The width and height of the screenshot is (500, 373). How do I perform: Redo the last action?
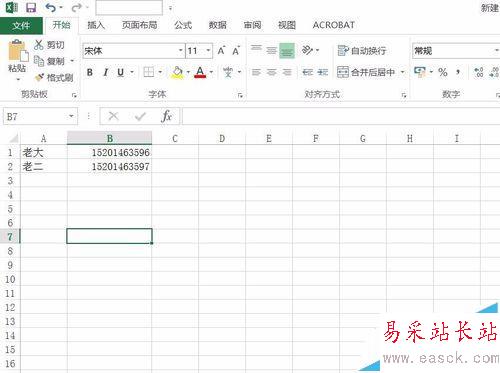76,7
